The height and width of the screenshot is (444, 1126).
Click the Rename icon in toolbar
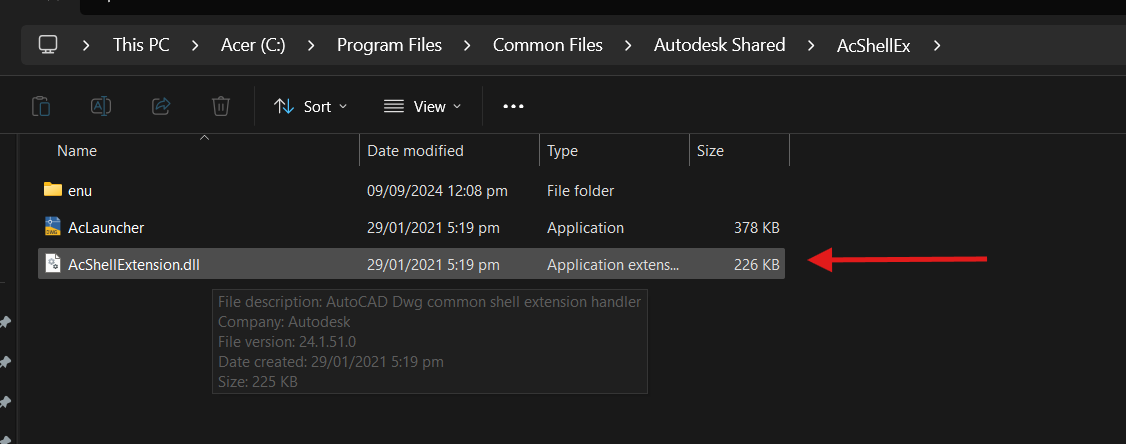(101, 106)
